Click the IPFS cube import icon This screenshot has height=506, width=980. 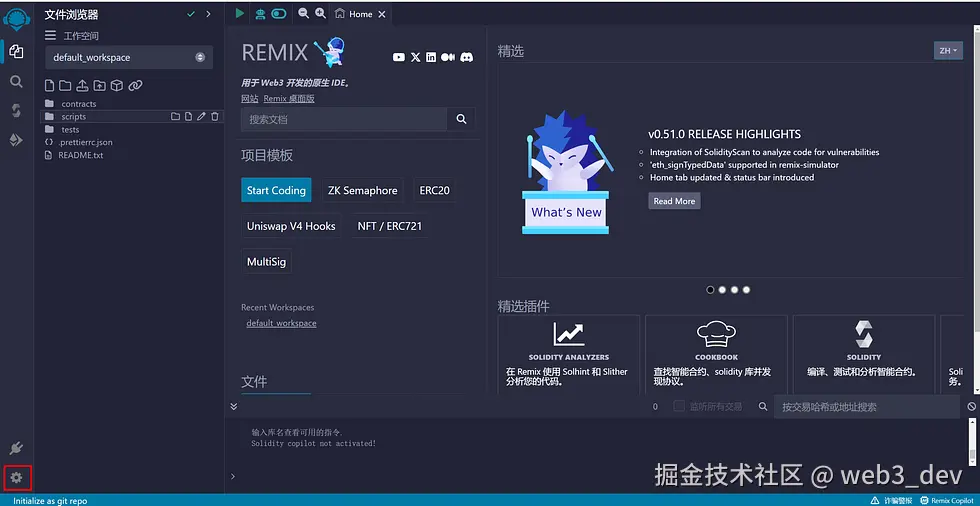117,86
